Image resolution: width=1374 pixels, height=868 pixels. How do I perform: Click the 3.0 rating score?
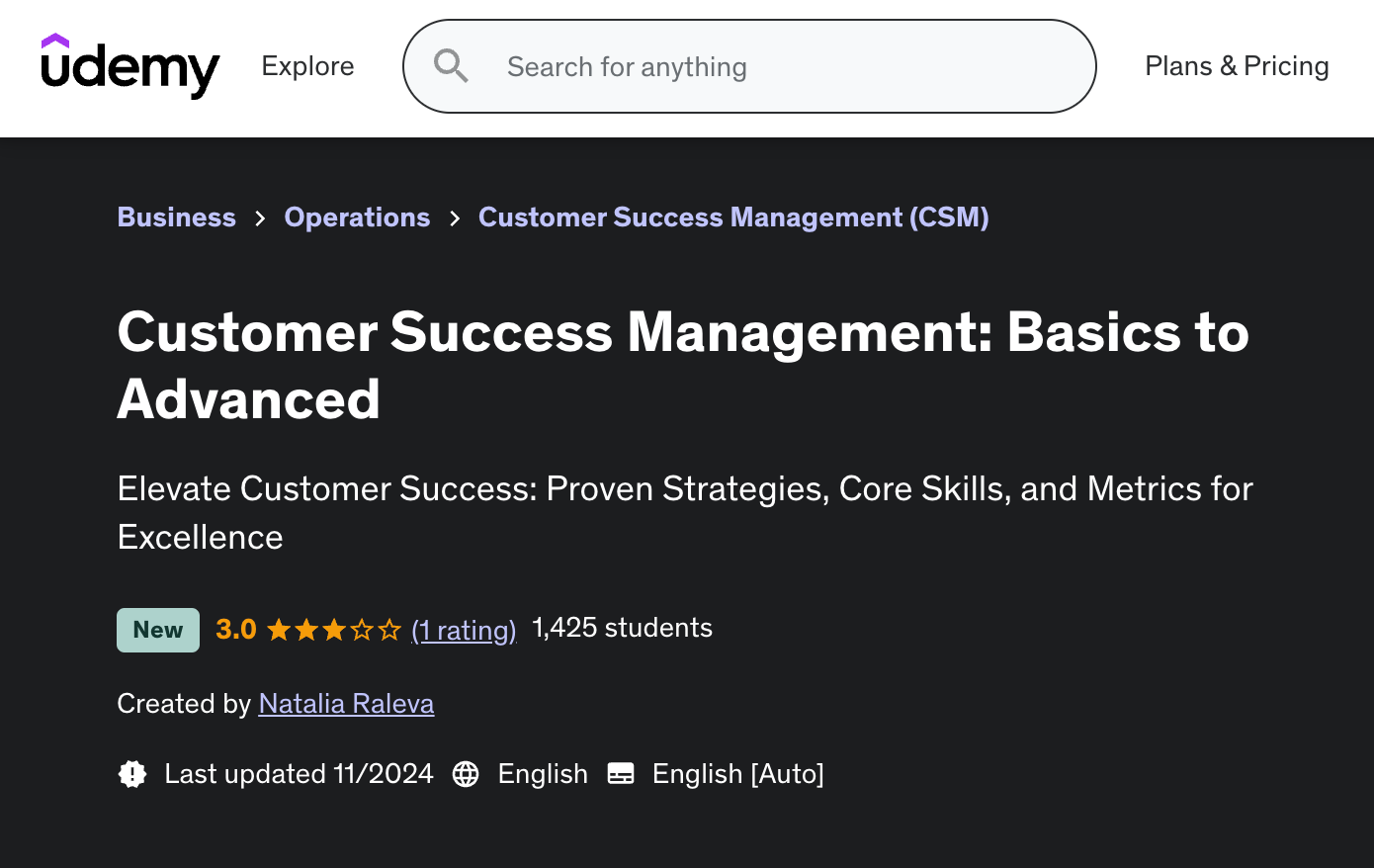coord(236,630)
